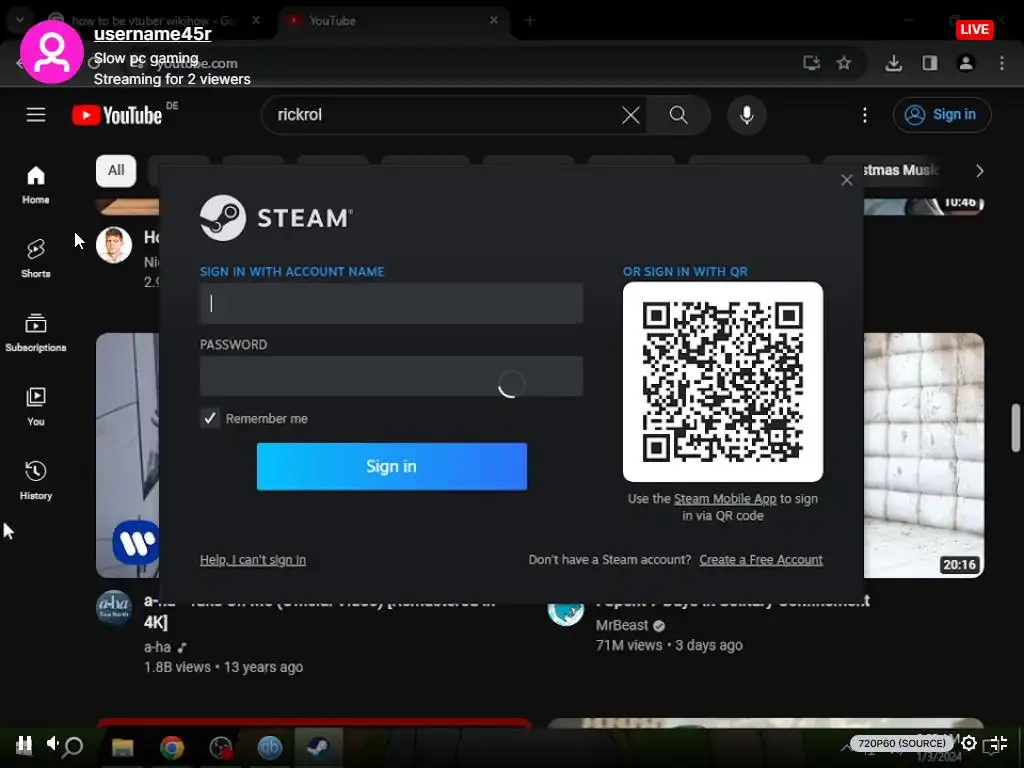The width and height of the screenshot is (1024, 768).
Task: Bookmark page with star icon
Action: tap(844, 63)
